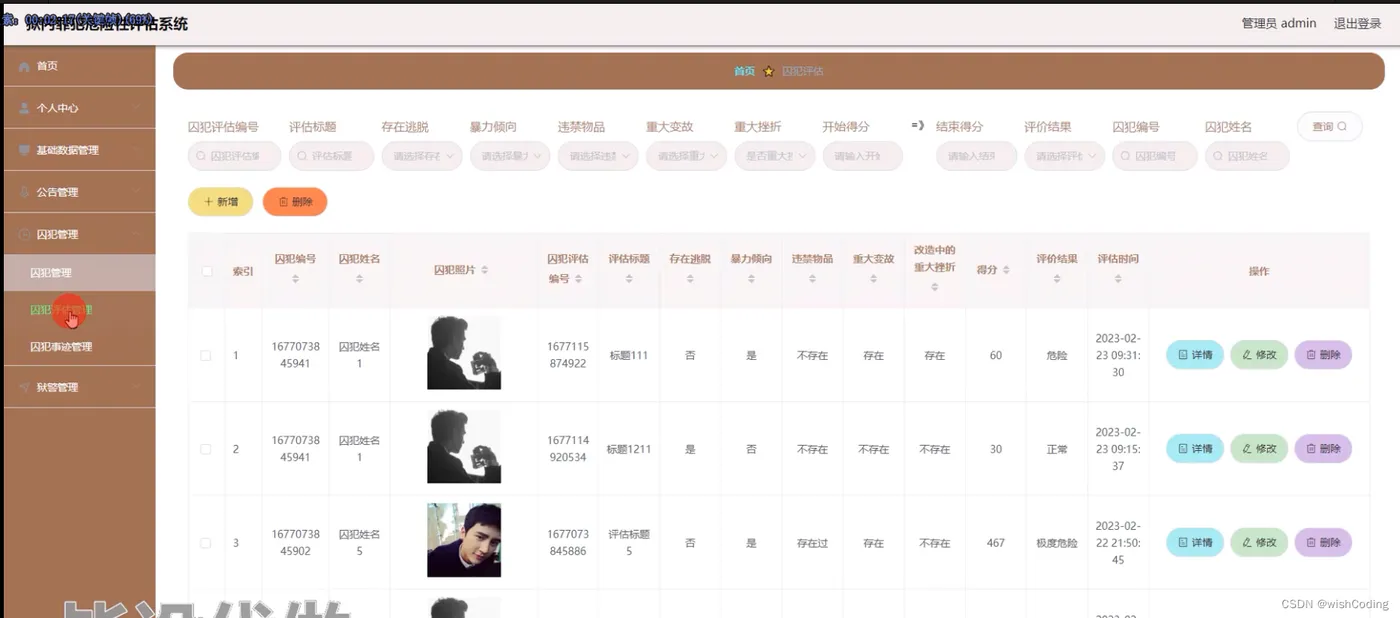Focus the 评估标题 search input

[x=331, y=156]
